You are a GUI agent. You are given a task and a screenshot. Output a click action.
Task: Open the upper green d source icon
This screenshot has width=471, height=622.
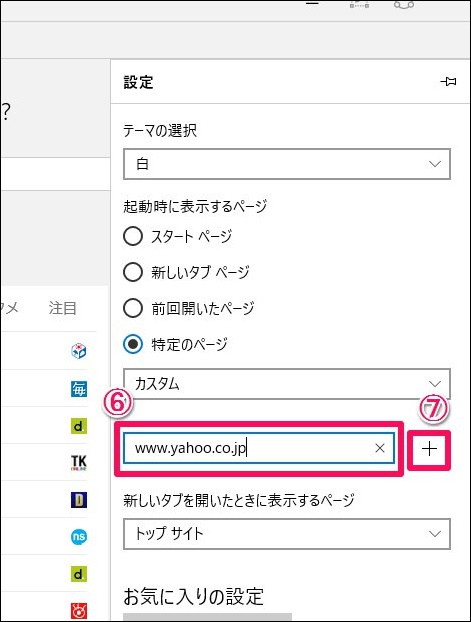79,426
